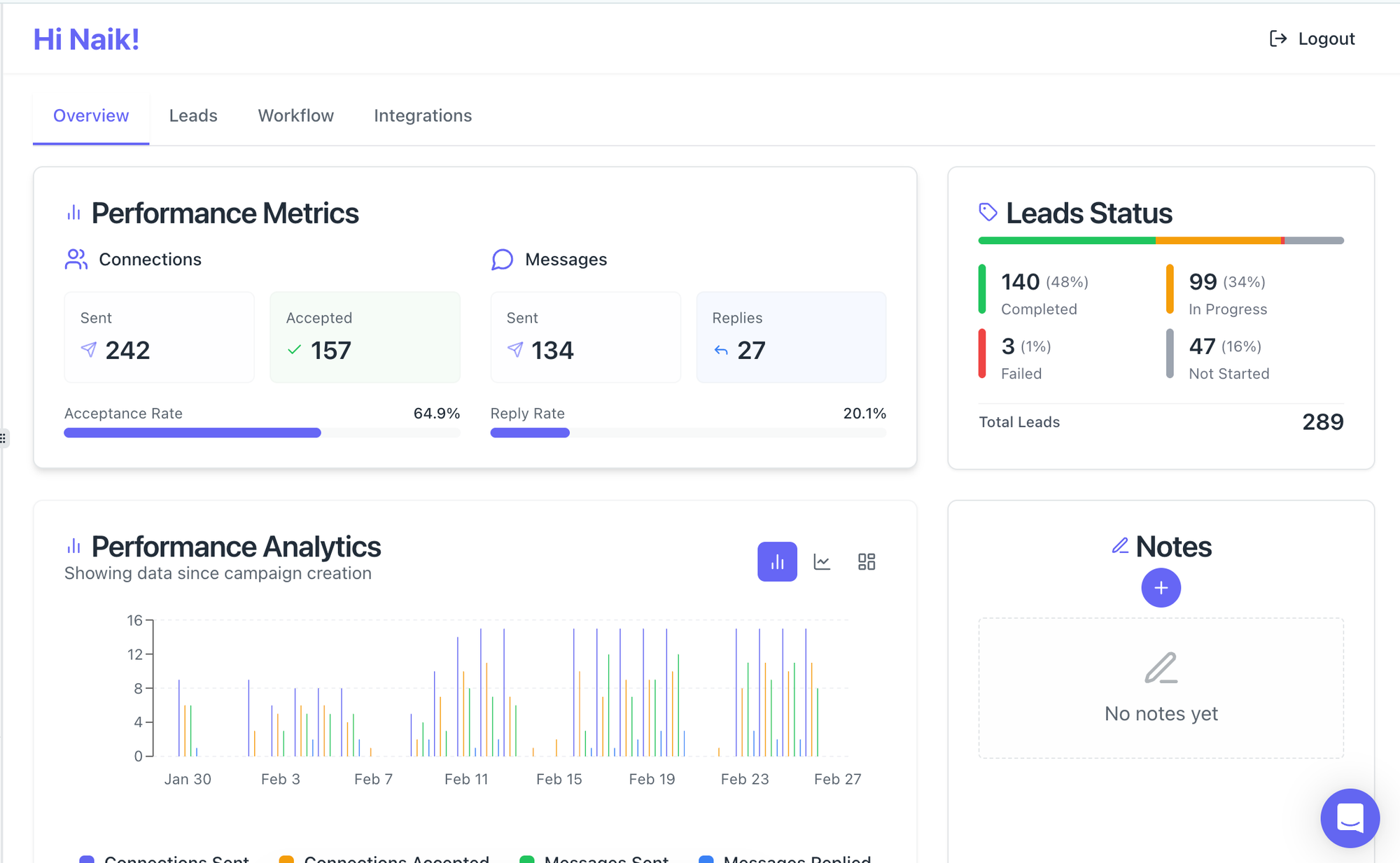Viewport: 1400px width, 863px height.
Task: Click the Messages speech bubble icon
Action: click(x=502, y=260)
